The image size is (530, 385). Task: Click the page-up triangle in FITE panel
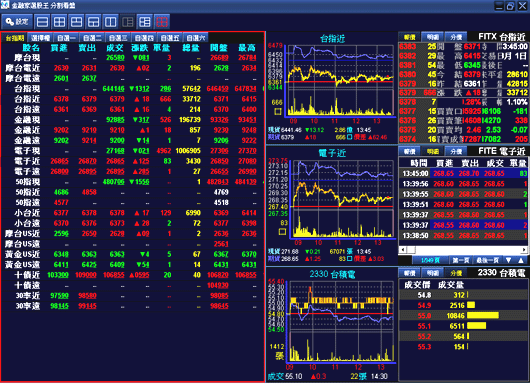521,260
